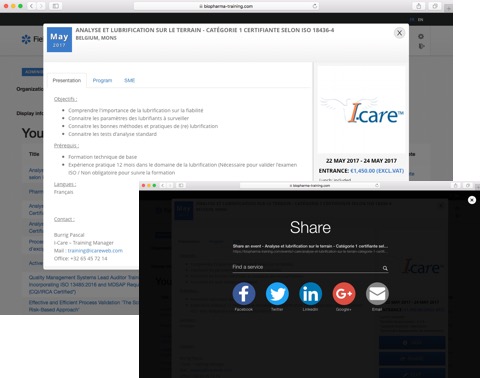Click the Share an event title text
480x378 pixels.
[310, 246]
